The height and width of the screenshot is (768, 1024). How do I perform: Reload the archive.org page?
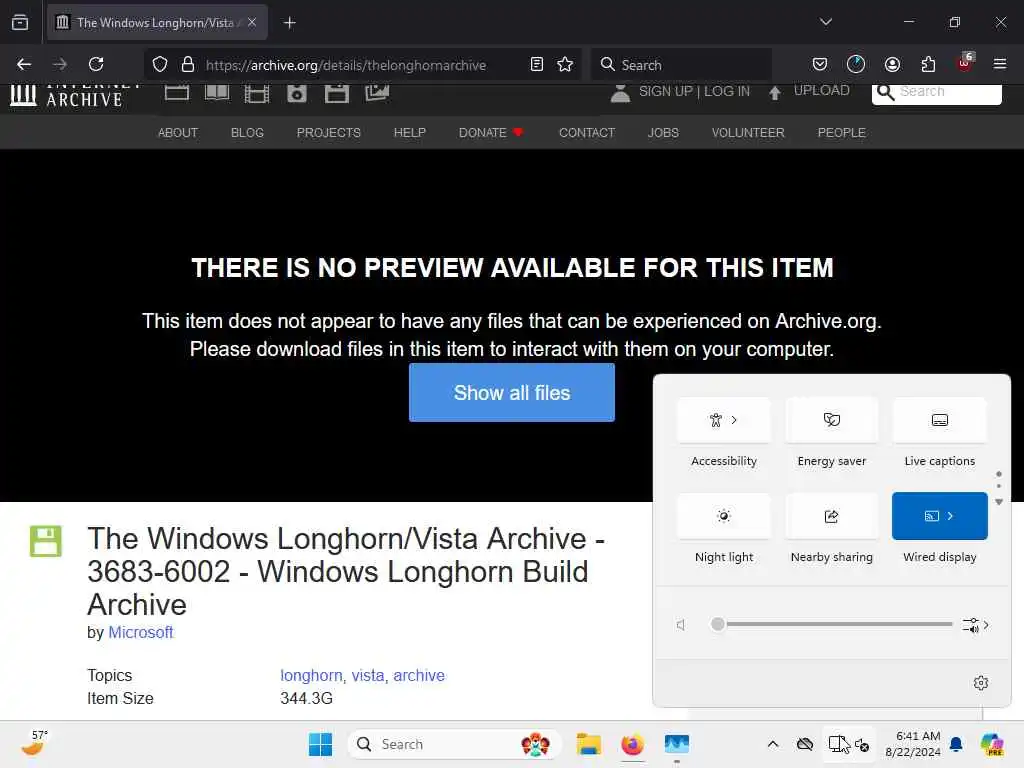[96, 64]
